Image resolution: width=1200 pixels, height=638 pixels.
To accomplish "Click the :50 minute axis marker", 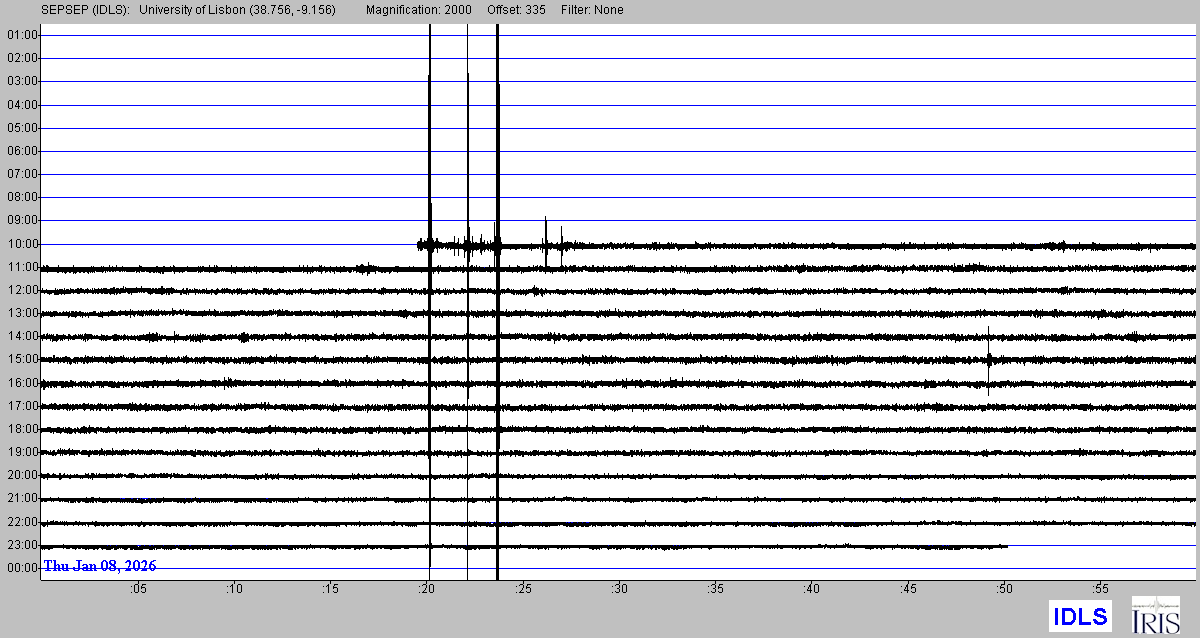I will 1004,590.
